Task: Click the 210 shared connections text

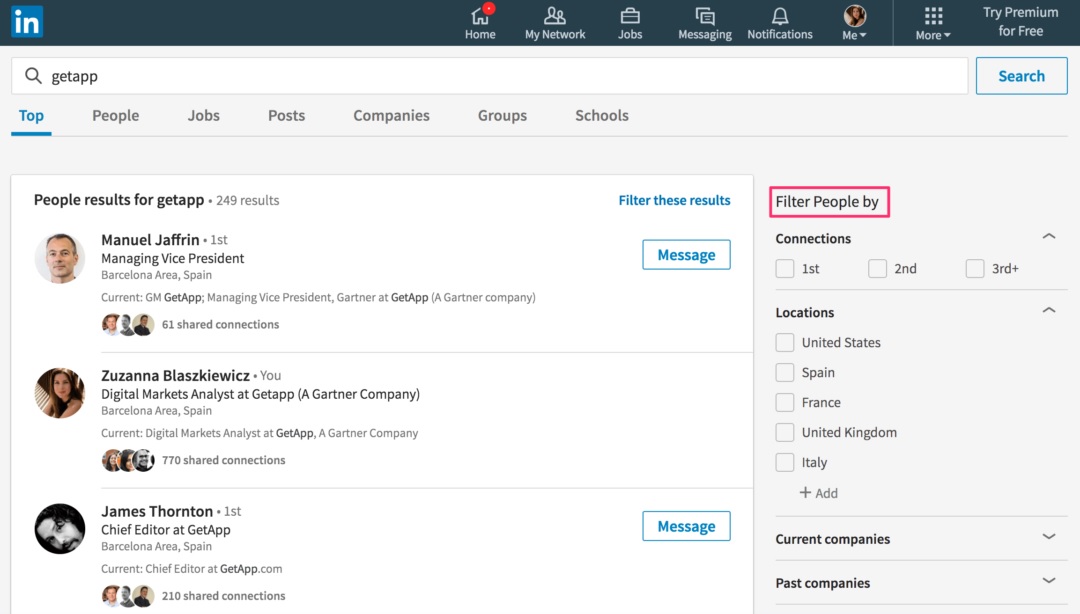Action: tap(223, 595)
